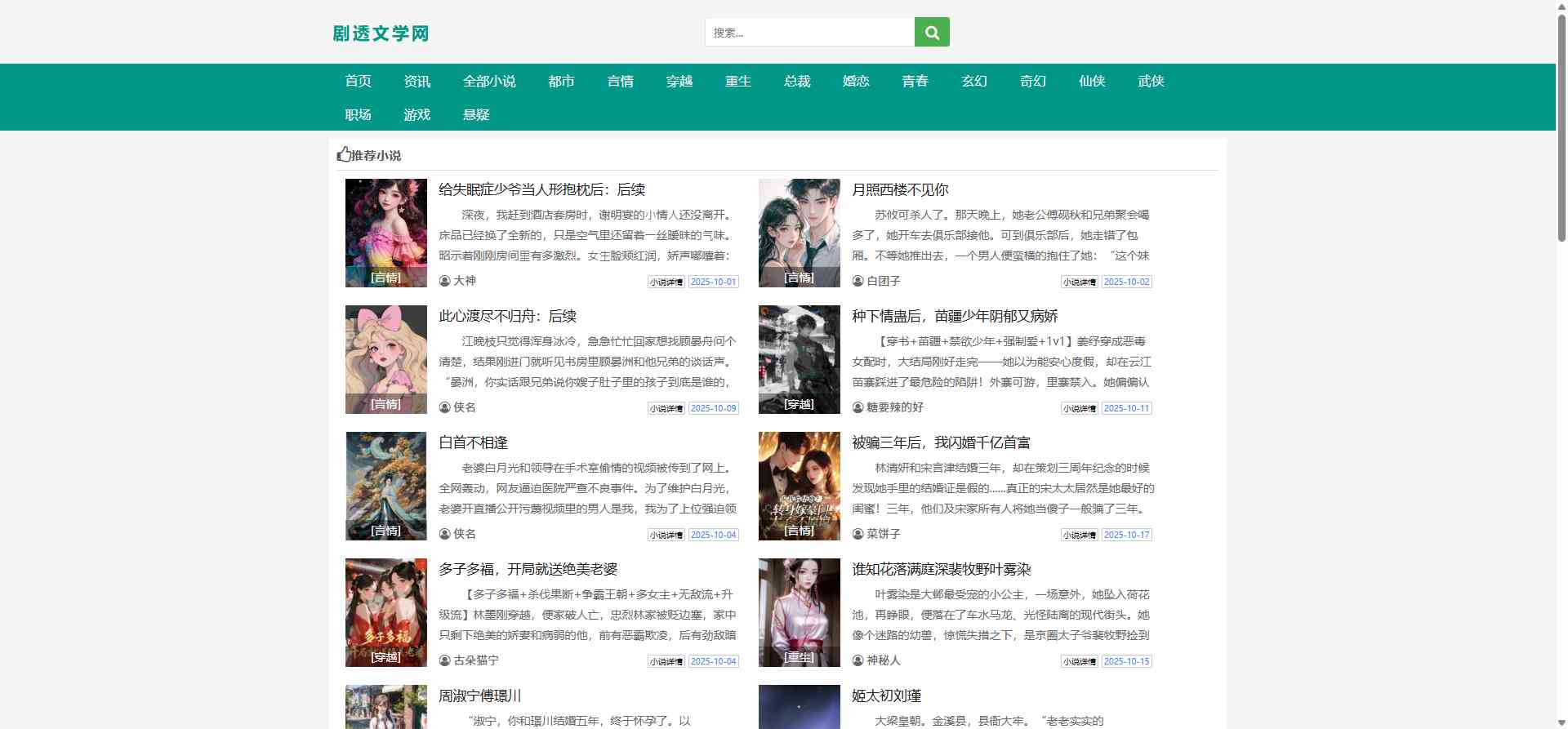
Task: Open cover image of 多子多福 novel
Action: pyautogui.click(x=385, y=612)
